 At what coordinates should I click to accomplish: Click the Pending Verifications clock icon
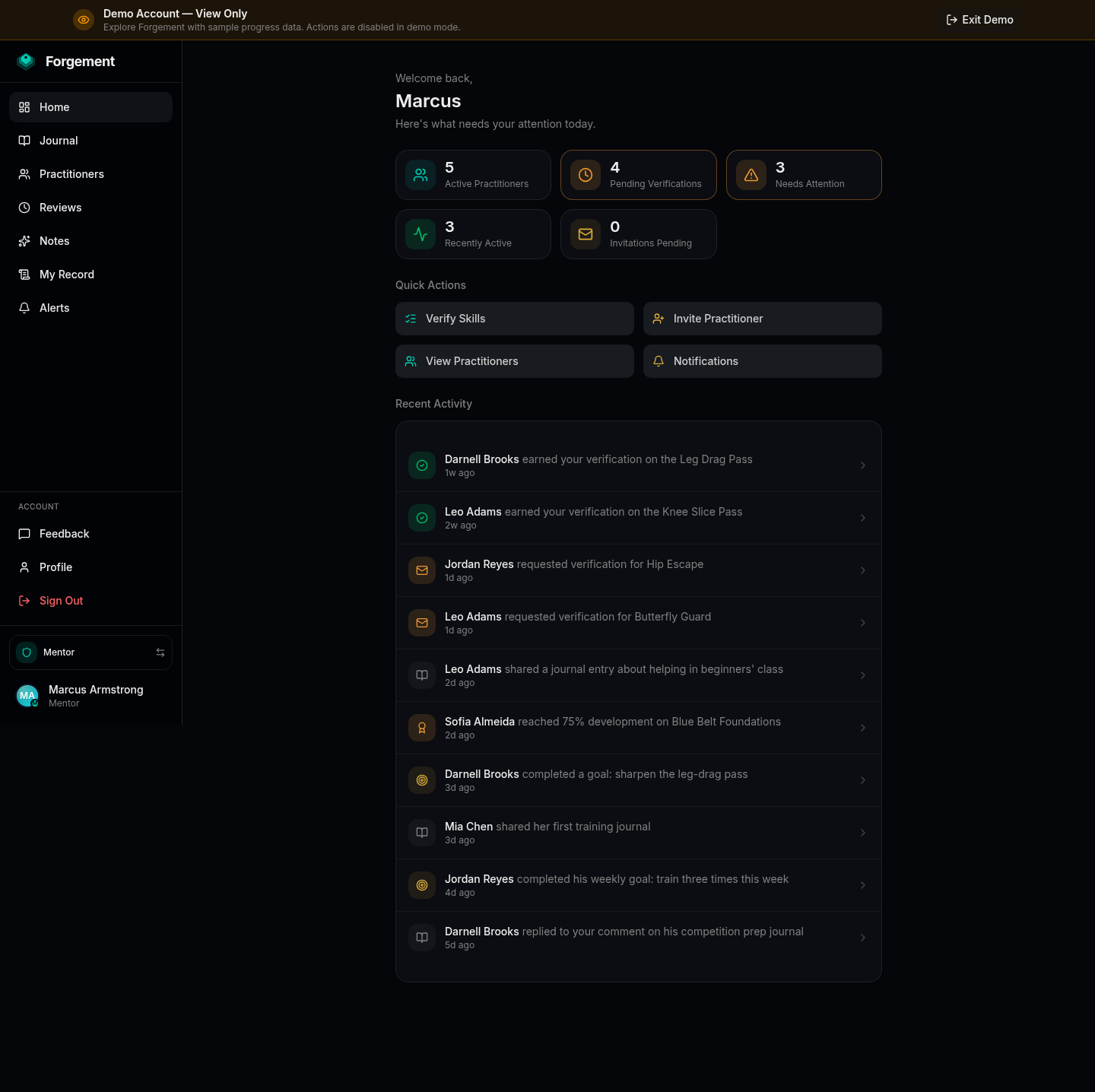coord(586,175)
